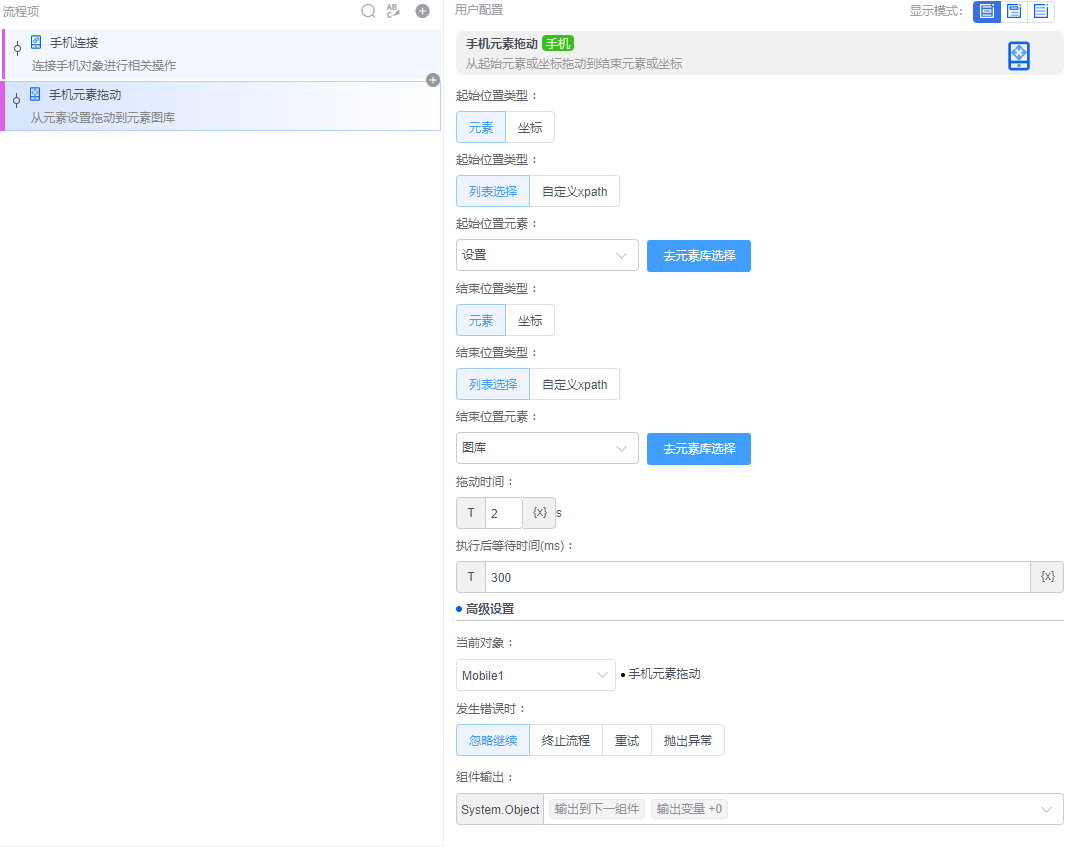This screenshot has width=1074, height=847.
Task: Click the {x} variable icon for 拖动时间
Action: 538,513
